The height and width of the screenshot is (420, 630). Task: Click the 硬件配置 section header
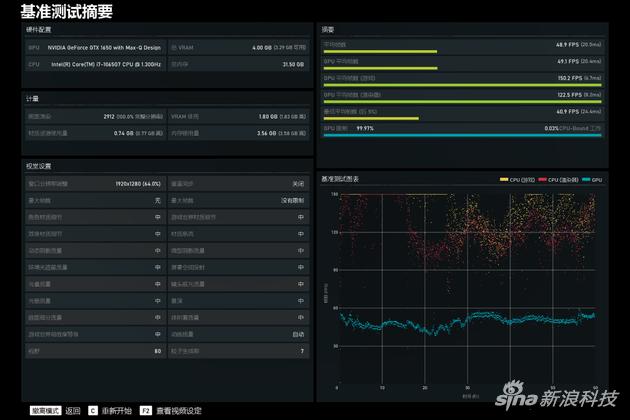(39, 29)
